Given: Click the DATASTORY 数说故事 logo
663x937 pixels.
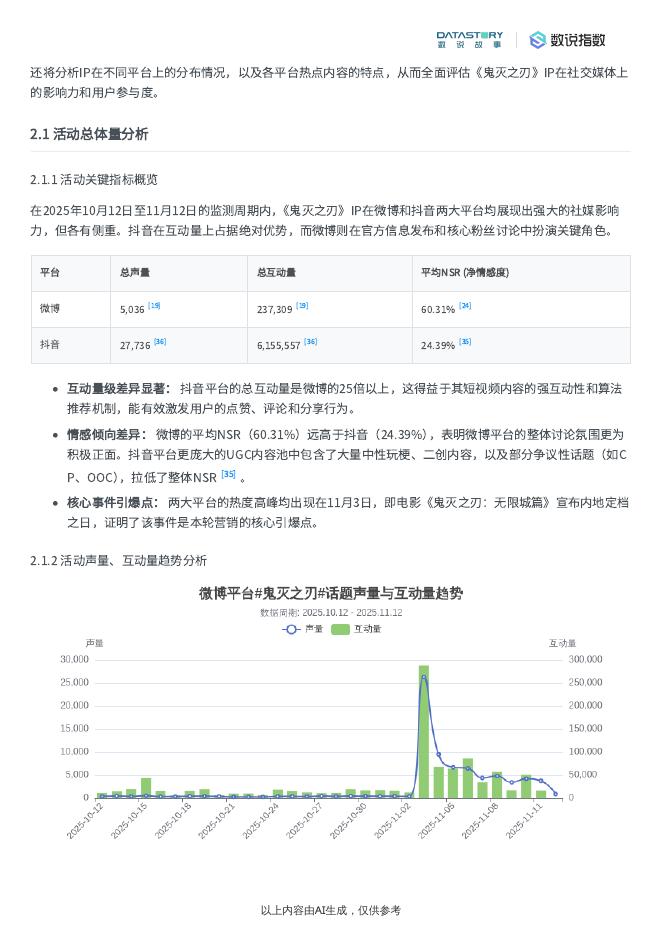Looking at the screenshot, I should [469, 40].
